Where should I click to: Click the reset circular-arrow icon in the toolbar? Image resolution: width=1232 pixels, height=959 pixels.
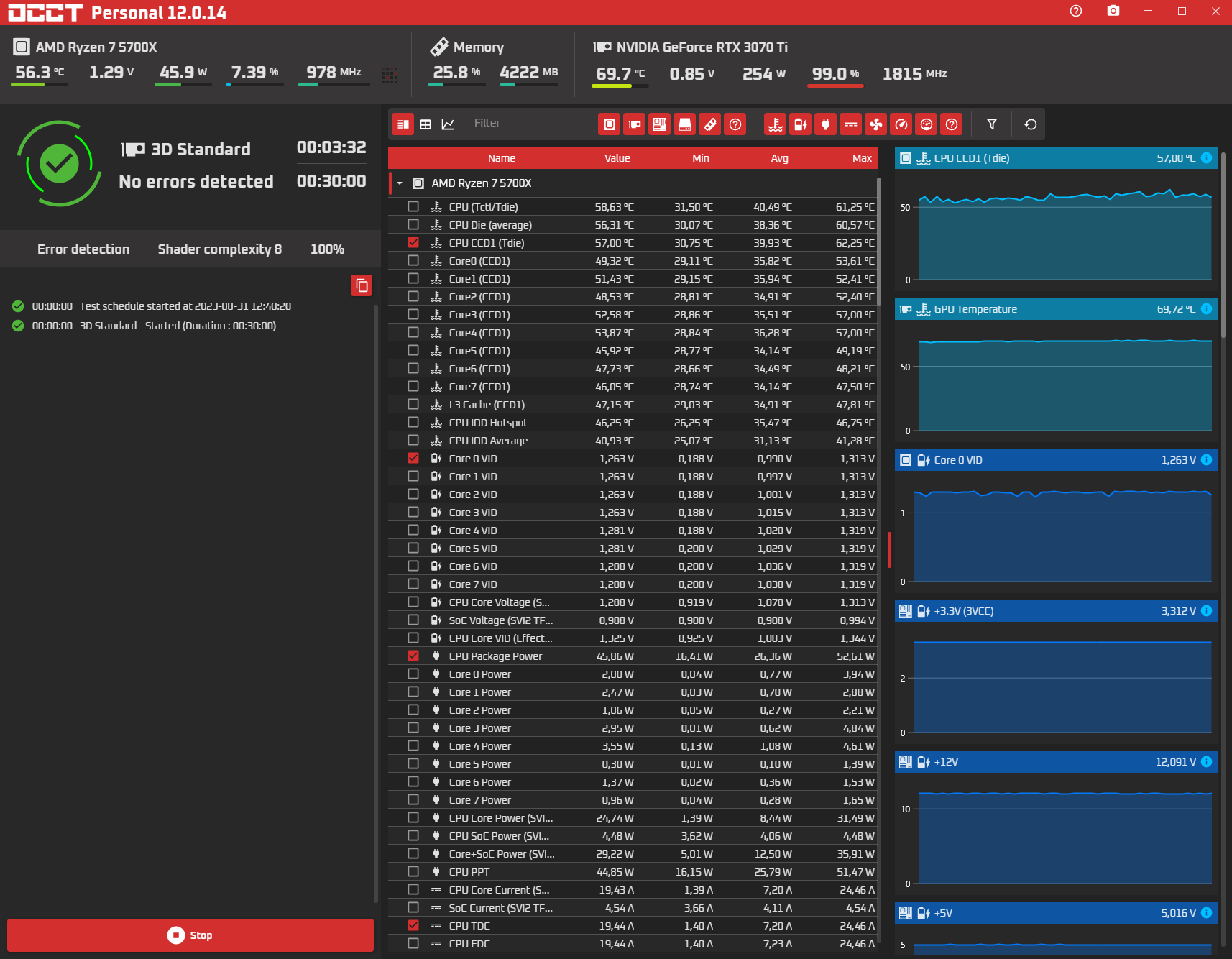1031,124
